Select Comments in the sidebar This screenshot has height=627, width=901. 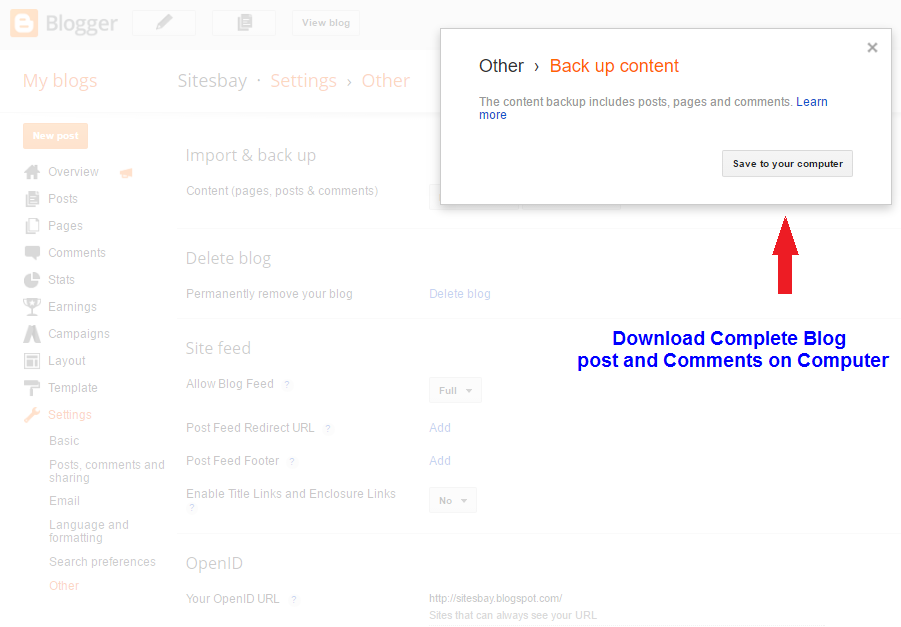pyautogui.click(x=77, y=253)
